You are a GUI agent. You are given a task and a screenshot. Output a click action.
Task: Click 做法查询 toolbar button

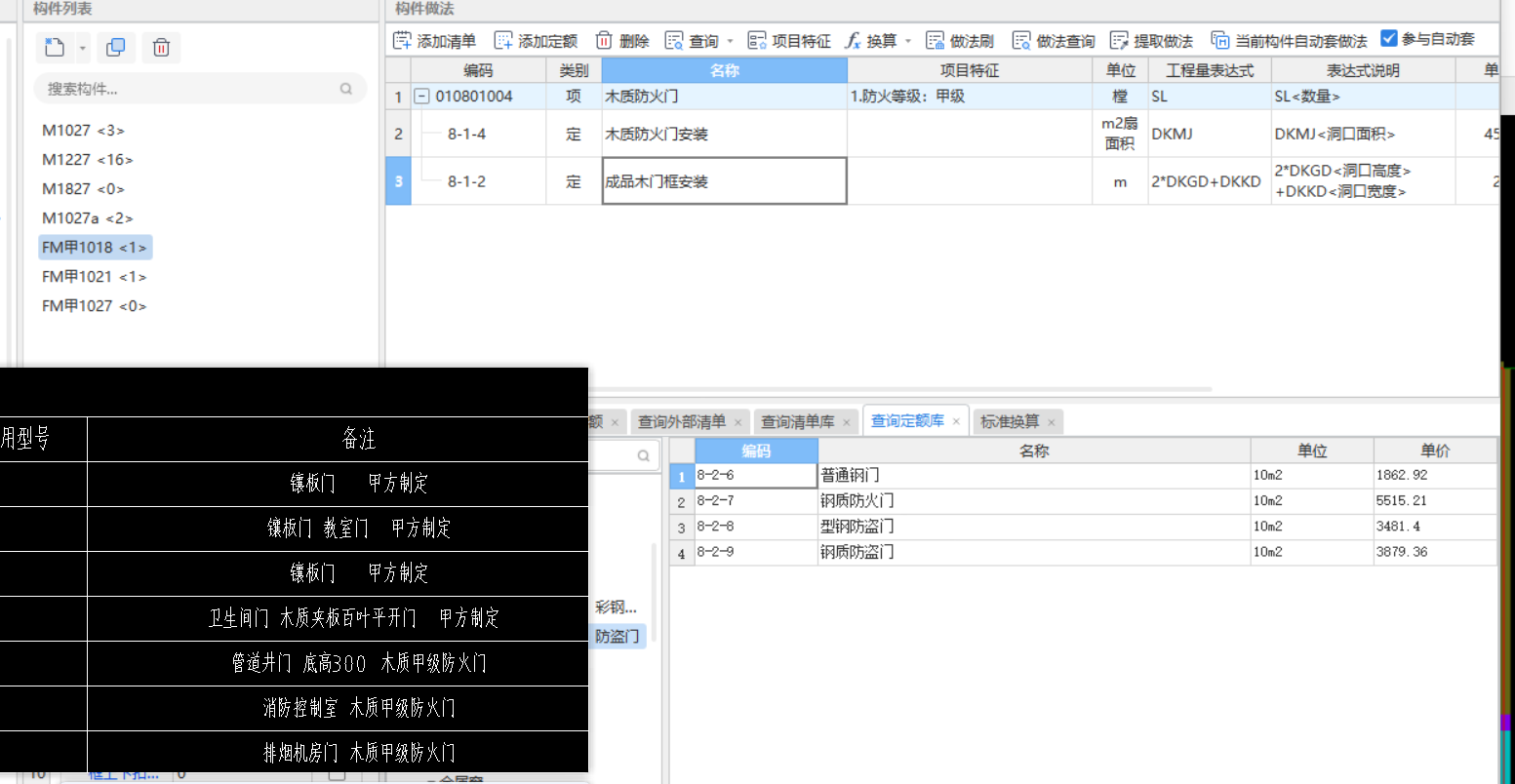[1054, 41]
